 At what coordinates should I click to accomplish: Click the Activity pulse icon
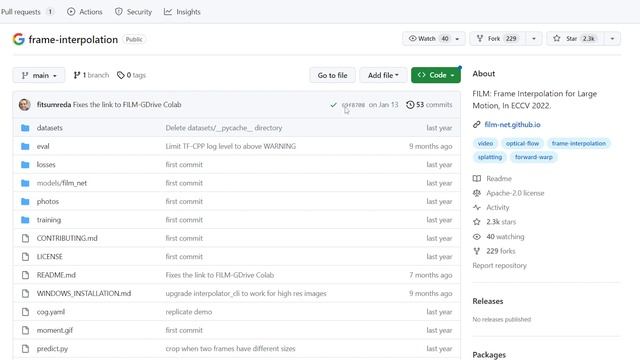click(477, 207)
